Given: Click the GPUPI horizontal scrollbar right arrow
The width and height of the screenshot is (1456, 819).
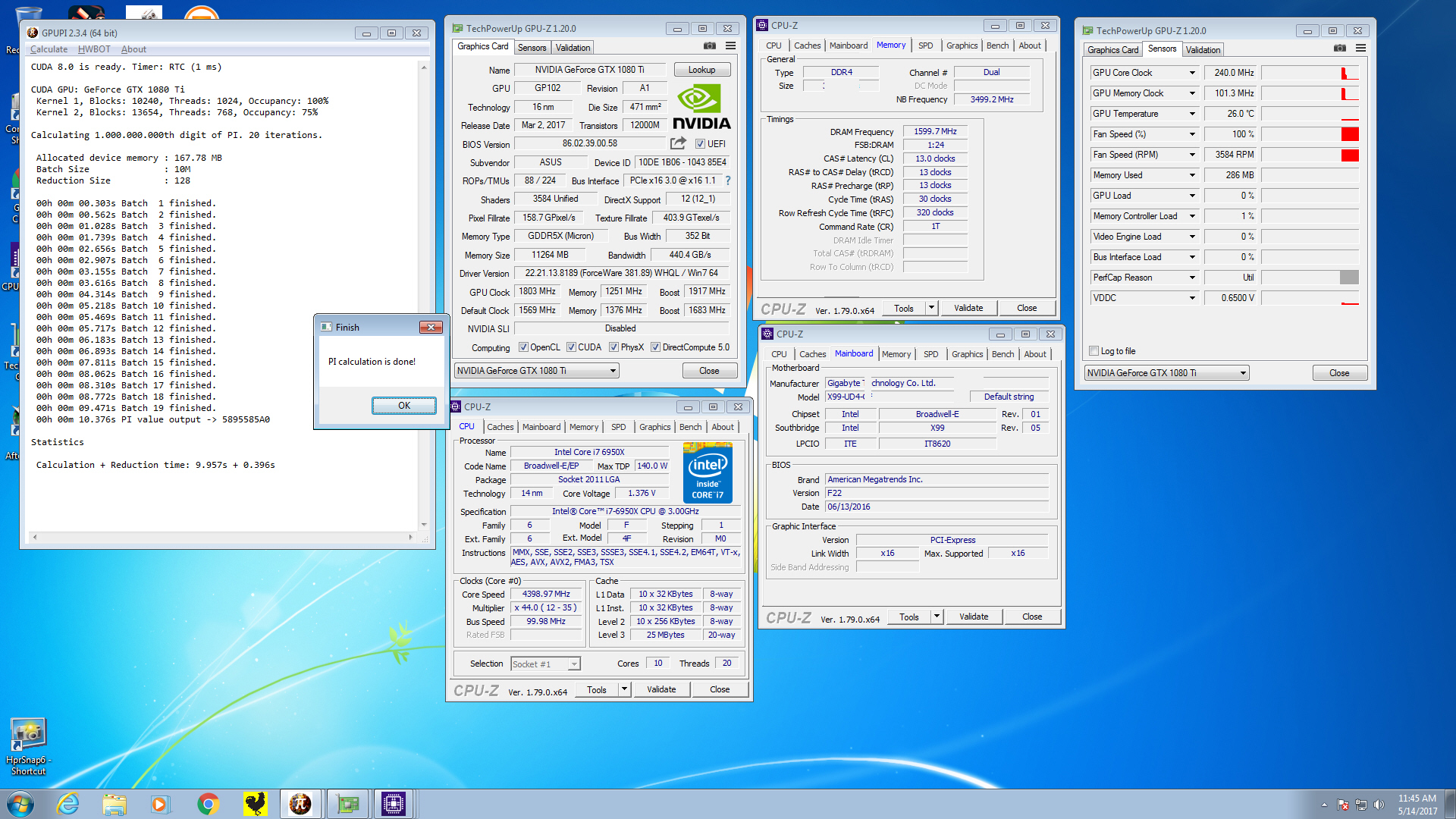Looking at the screenshot, I should coord(410,538).
